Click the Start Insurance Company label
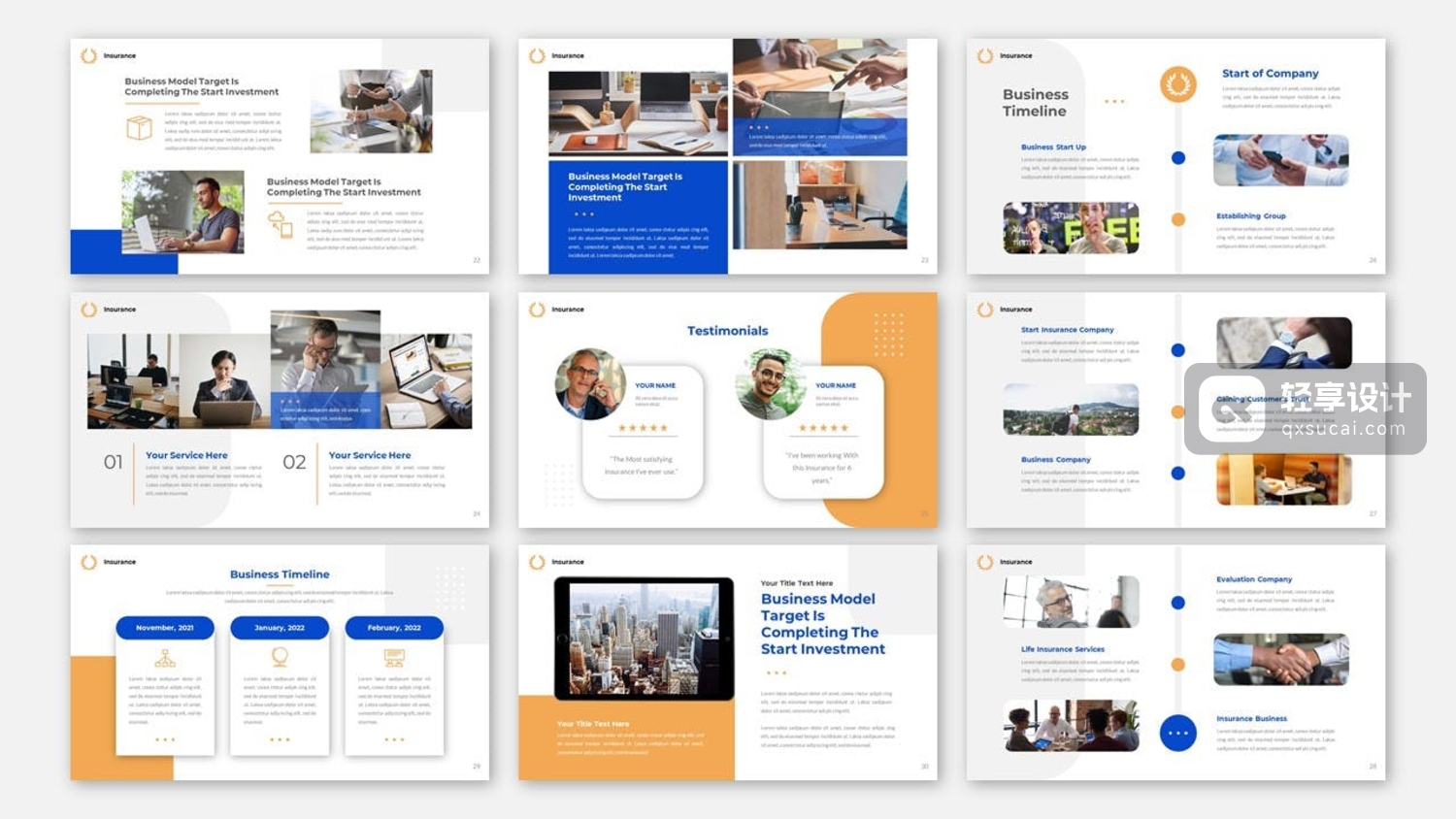The width and height of the screenshot is (1456, 819). pos(1068,330)
